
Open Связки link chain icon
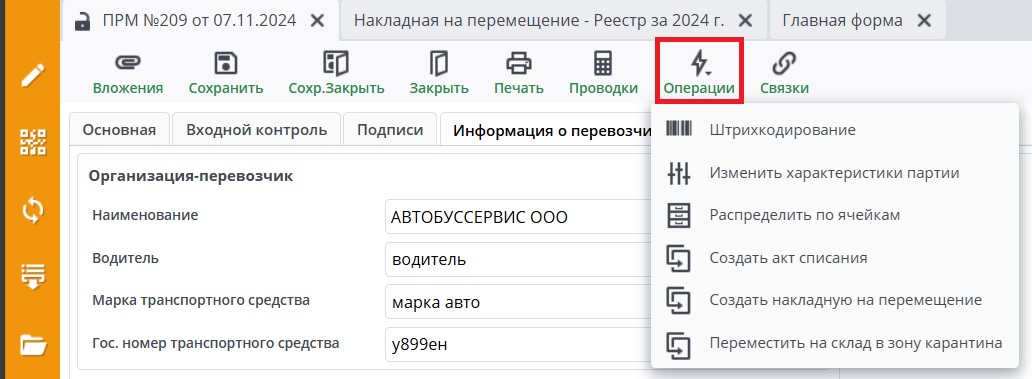click(x=784, y=64)
